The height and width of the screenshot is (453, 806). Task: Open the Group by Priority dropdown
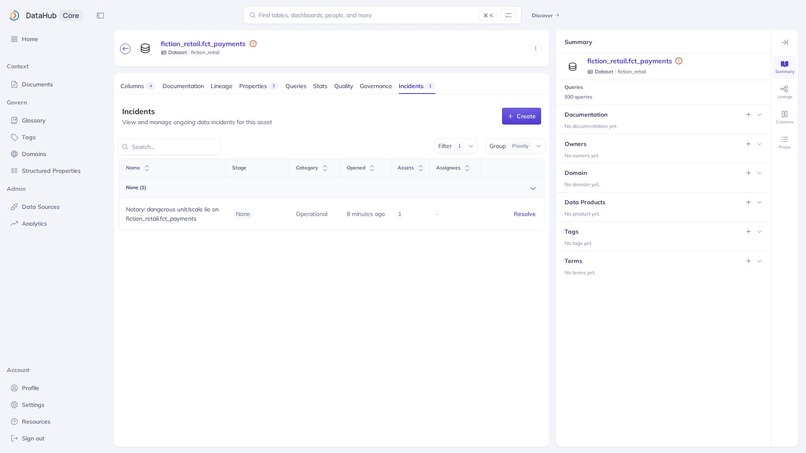[x=515, y=146]
